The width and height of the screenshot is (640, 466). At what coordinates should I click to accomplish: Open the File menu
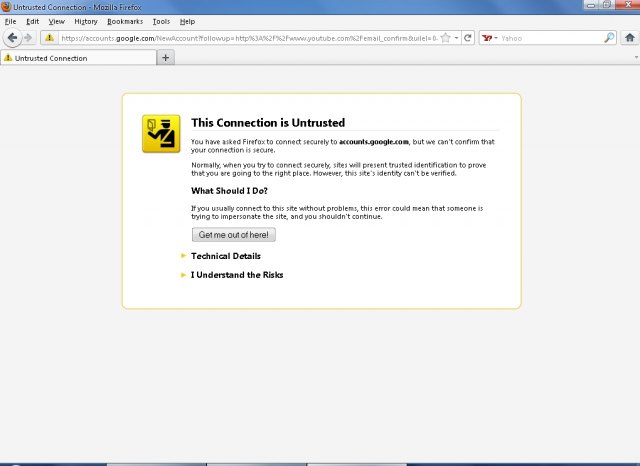[x=10, y=22]
